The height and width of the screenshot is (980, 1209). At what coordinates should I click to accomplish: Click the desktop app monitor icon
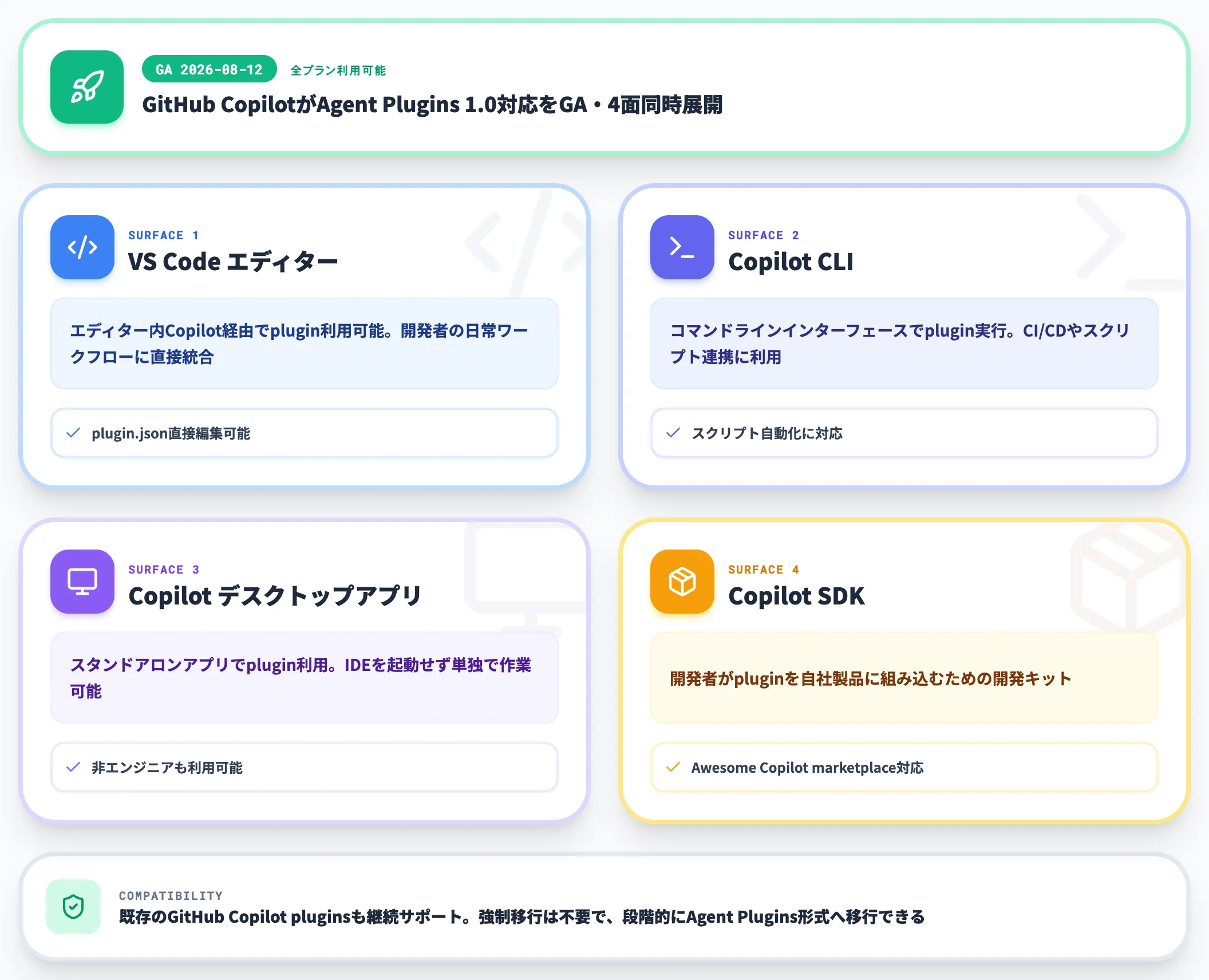[x=82, y=582]
